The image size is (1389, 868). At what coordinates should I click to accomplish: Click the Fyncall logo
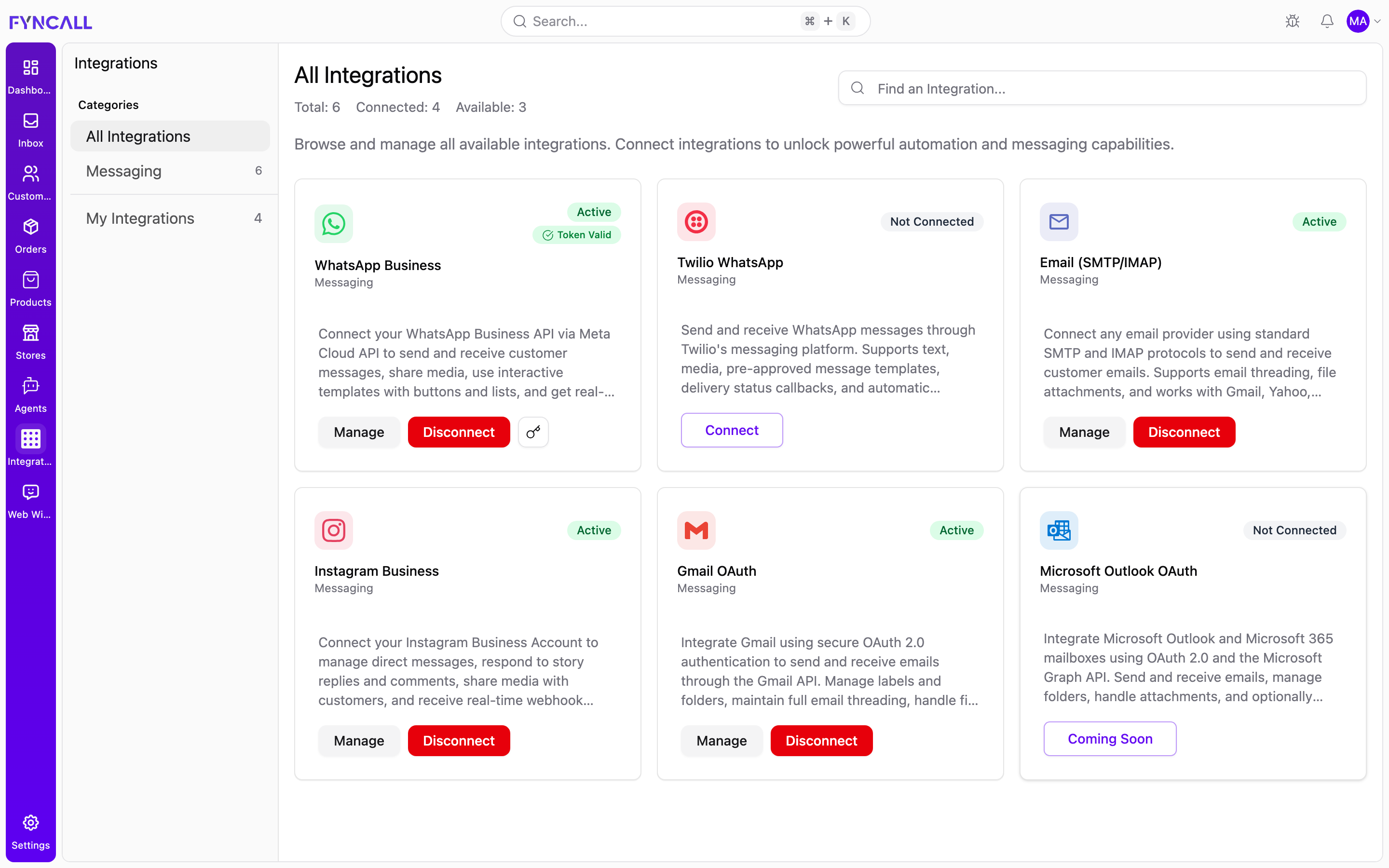pyautogui.click(x=51, y=22)
